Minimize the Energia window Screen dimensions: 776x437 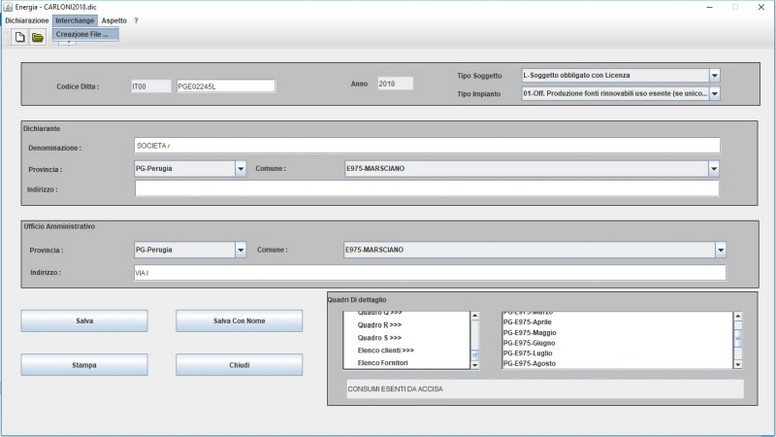click(x=710, y=7)
